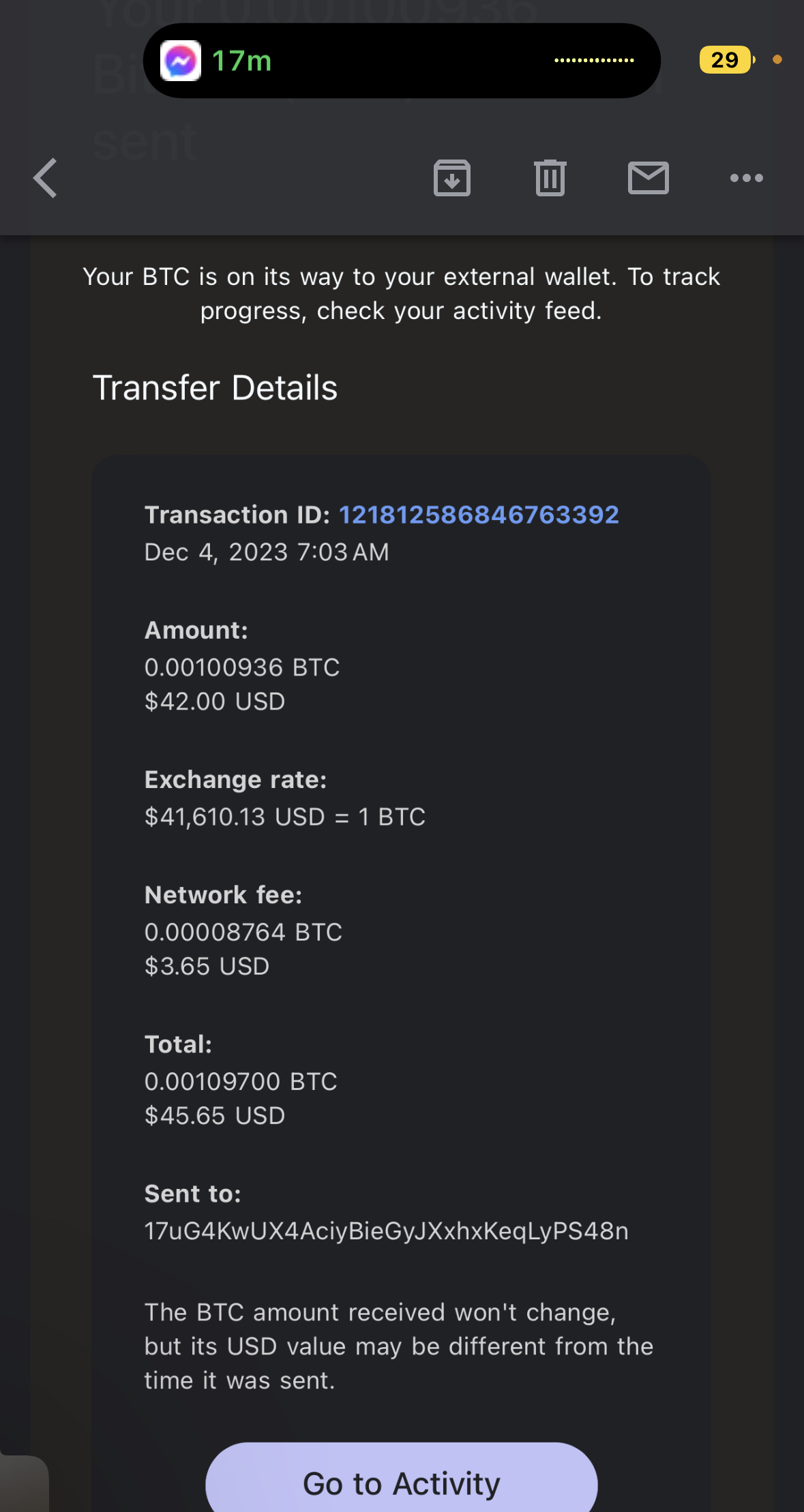Tap the back chevron arrow
Screen dimensions: 804x1512
tap(46, 179)
